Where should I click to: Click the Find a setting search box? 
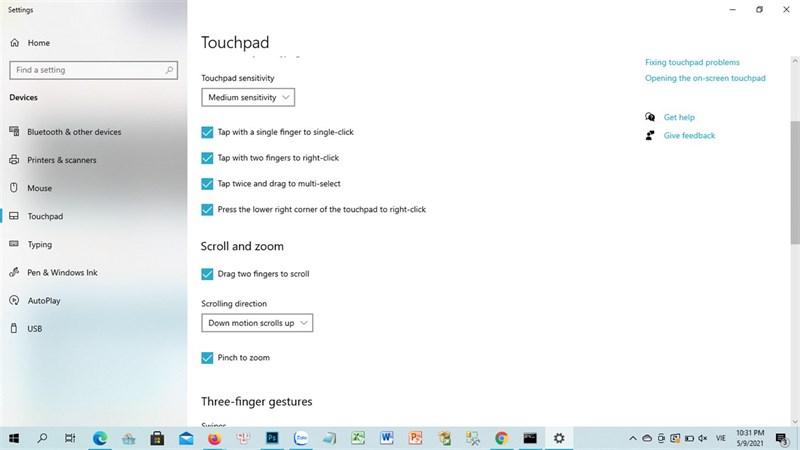93,70
